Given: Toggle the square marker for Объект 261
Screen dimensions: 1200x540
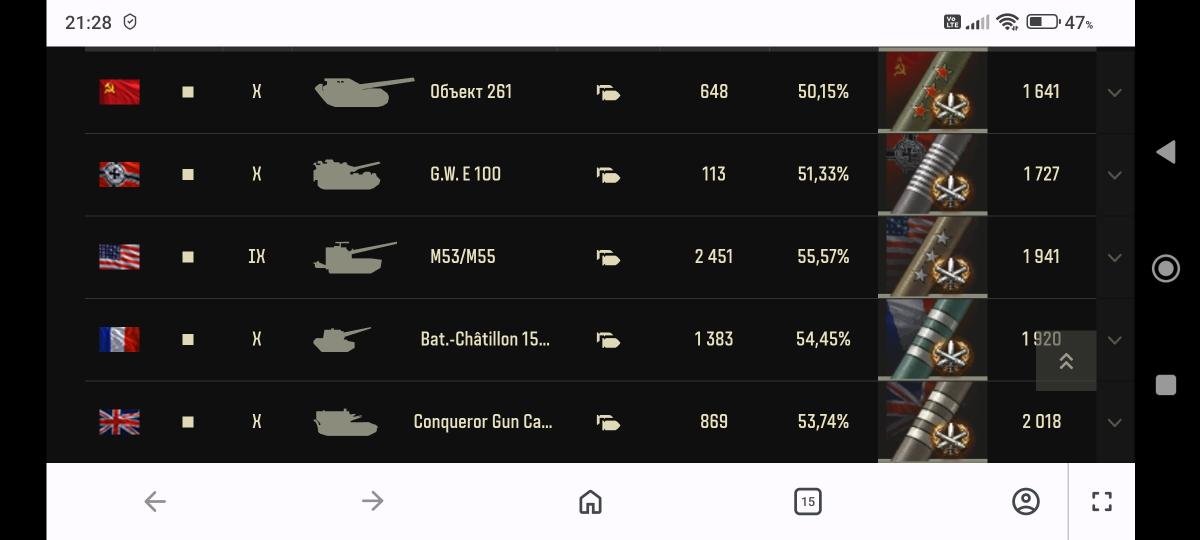Looking at the screenshot, I should click(x=188, y=92).
